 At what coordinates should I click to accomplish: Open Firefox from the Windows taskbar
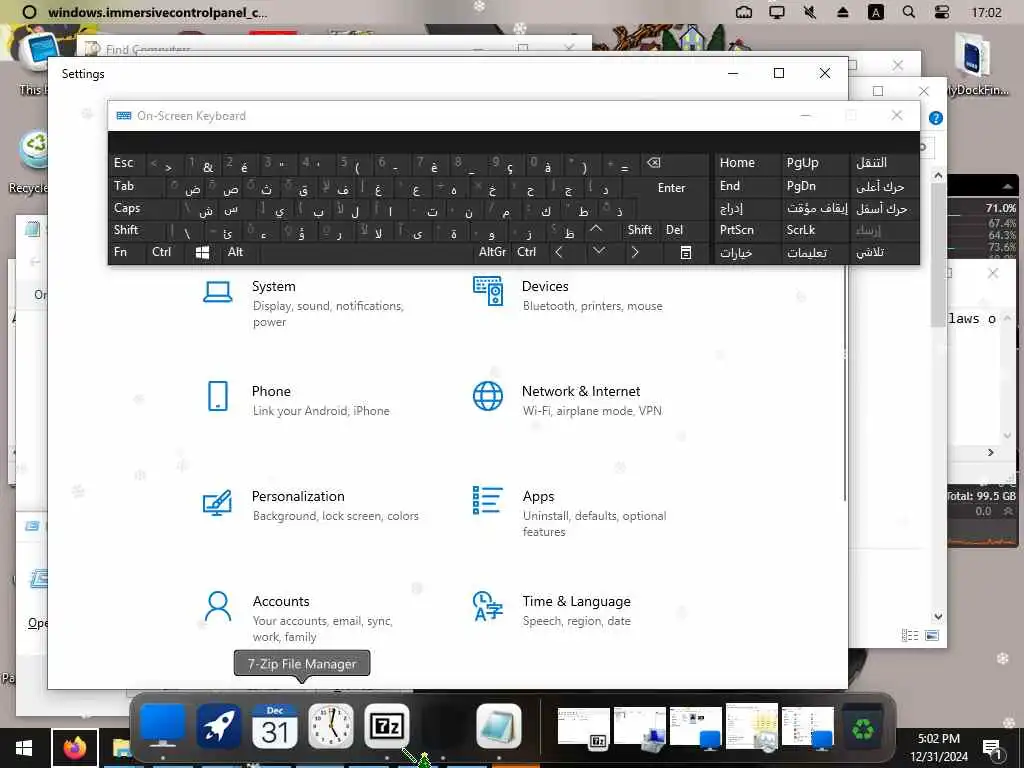pyautogui.click(x=75, y=748)
